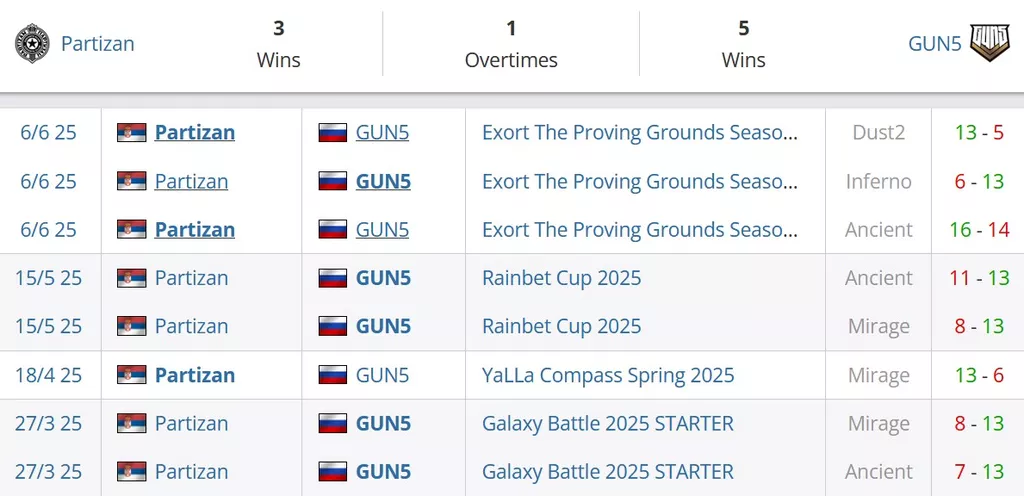This screenshot has height=496, width=1024.
Task: Click the 16 - 14 Ancient score
Action: (982, 229)
